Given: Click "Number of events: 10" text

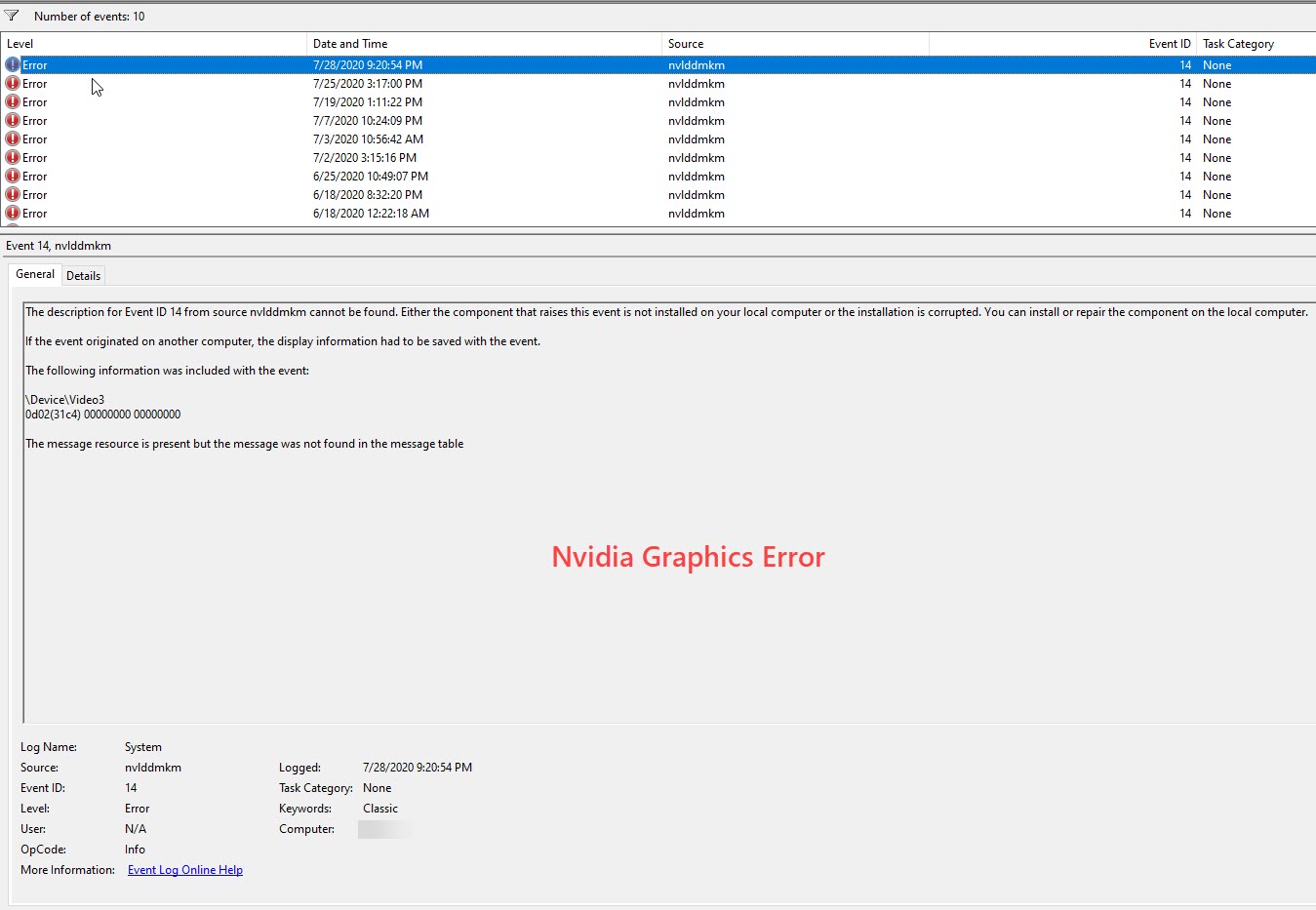Looking at the screenshot, I should click(89, 17).
